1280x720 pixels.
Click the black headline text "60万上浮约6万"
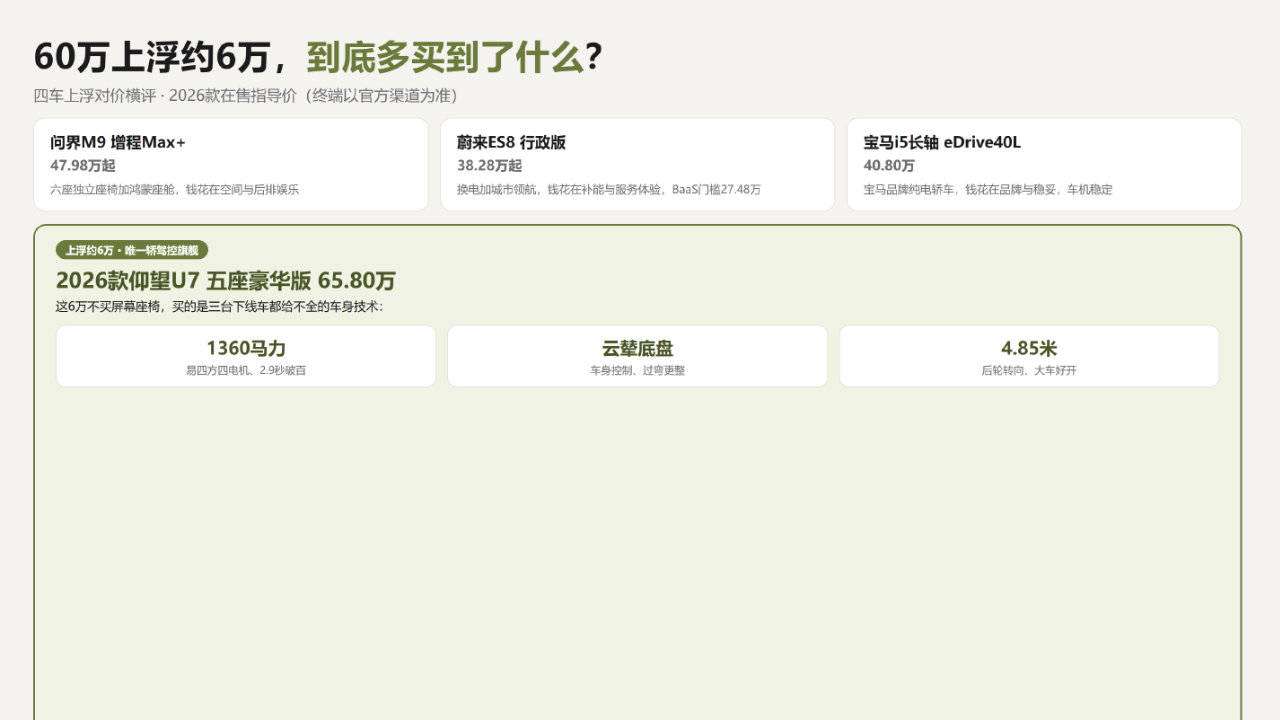pyautogui.click(x=152, y=58)
